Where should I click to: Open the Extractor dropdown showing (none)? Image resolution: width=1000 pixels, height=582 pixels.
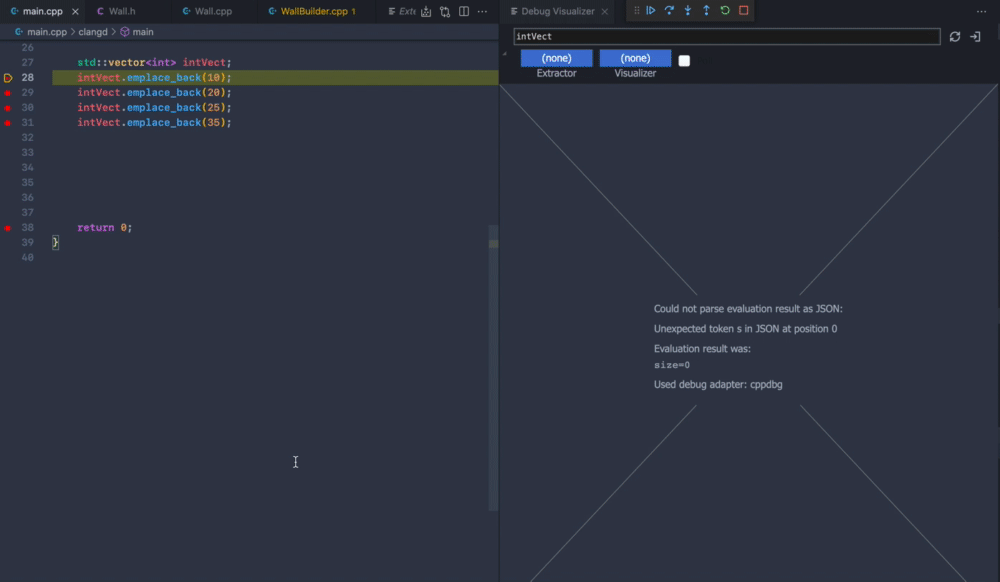click(556, 57)
